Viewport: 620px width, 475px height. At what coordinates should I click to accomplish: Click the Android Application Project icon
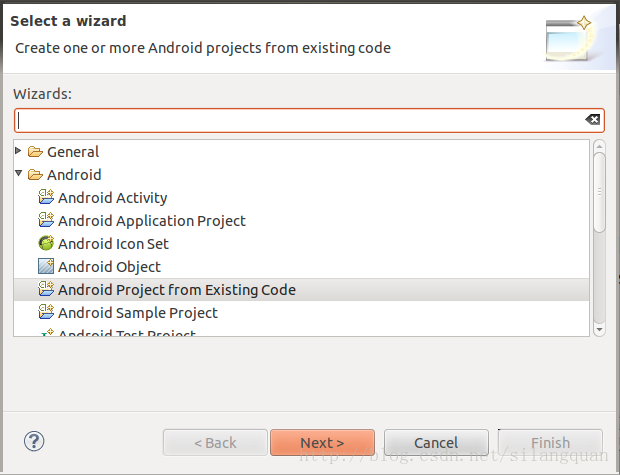pos(46,220)
